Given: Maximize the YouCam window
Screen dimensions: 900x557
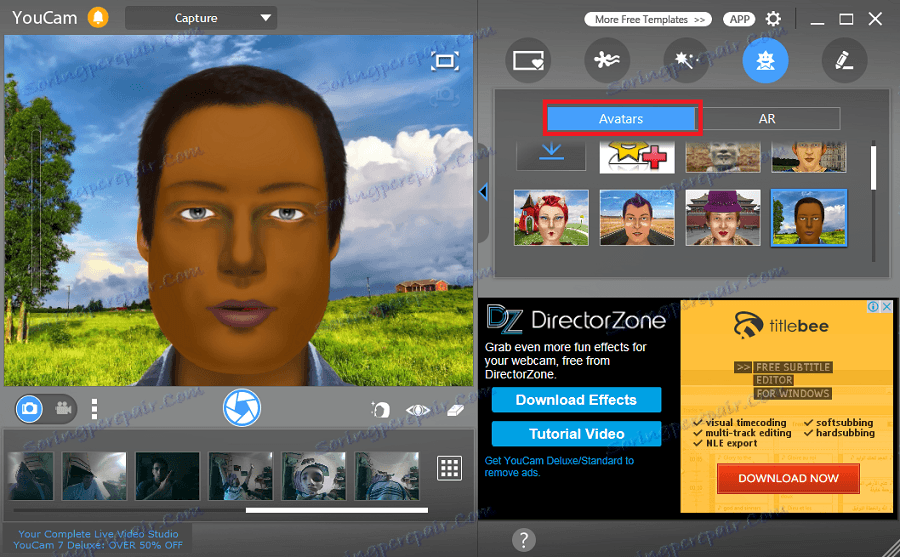Looking at the screenshot, I should [846, 20].
